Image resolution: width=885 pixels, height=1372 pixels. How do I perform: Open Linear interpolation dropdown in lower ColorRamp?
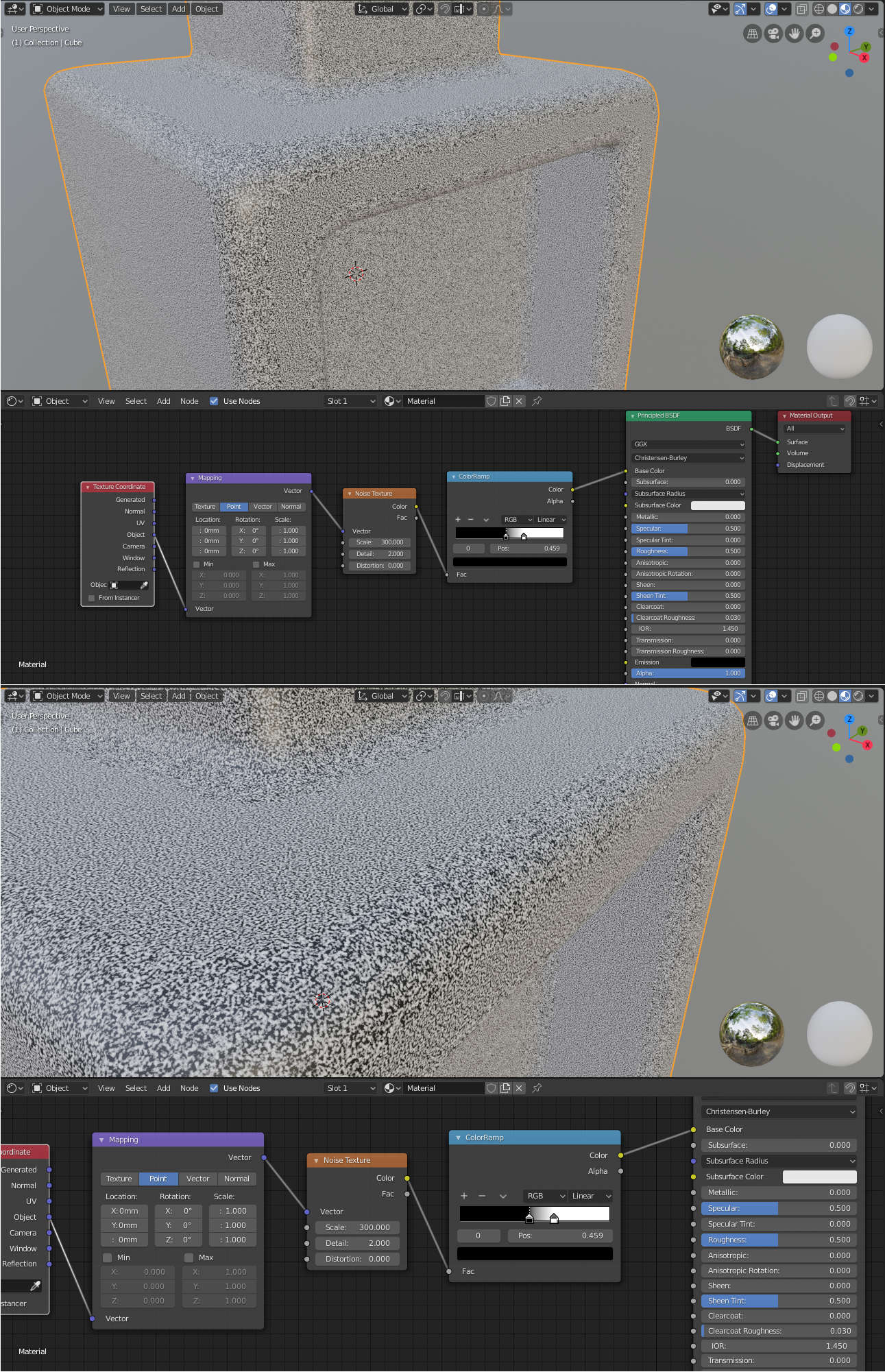[590, 1196]
